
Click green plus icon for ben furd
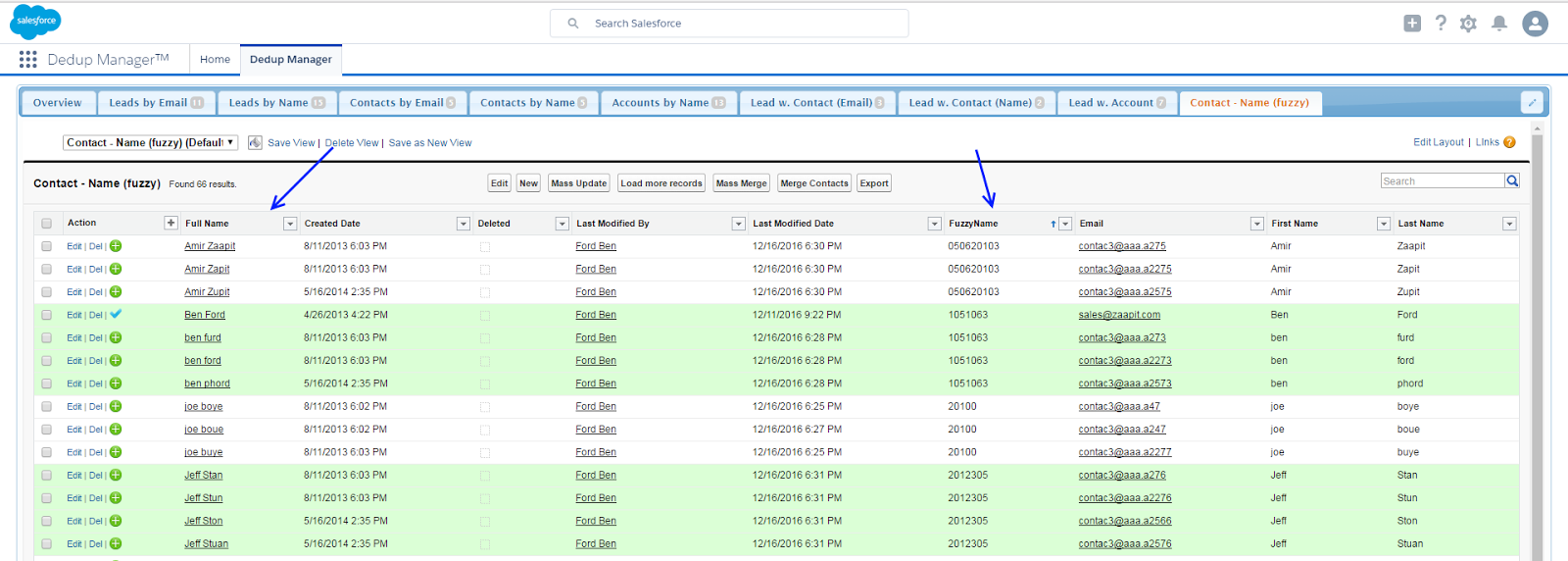(116, 337)
